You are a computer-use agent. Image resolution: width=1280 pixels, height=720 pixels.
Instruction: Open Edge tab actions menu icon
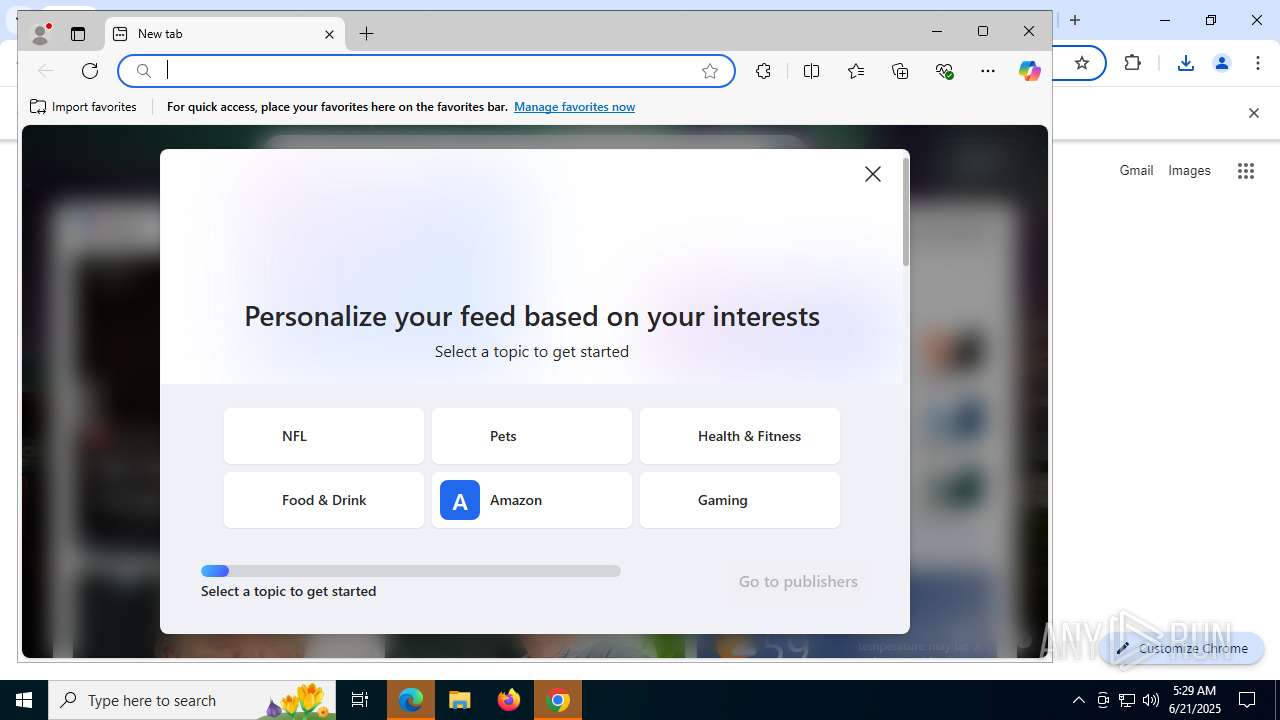tap(78, 34)
